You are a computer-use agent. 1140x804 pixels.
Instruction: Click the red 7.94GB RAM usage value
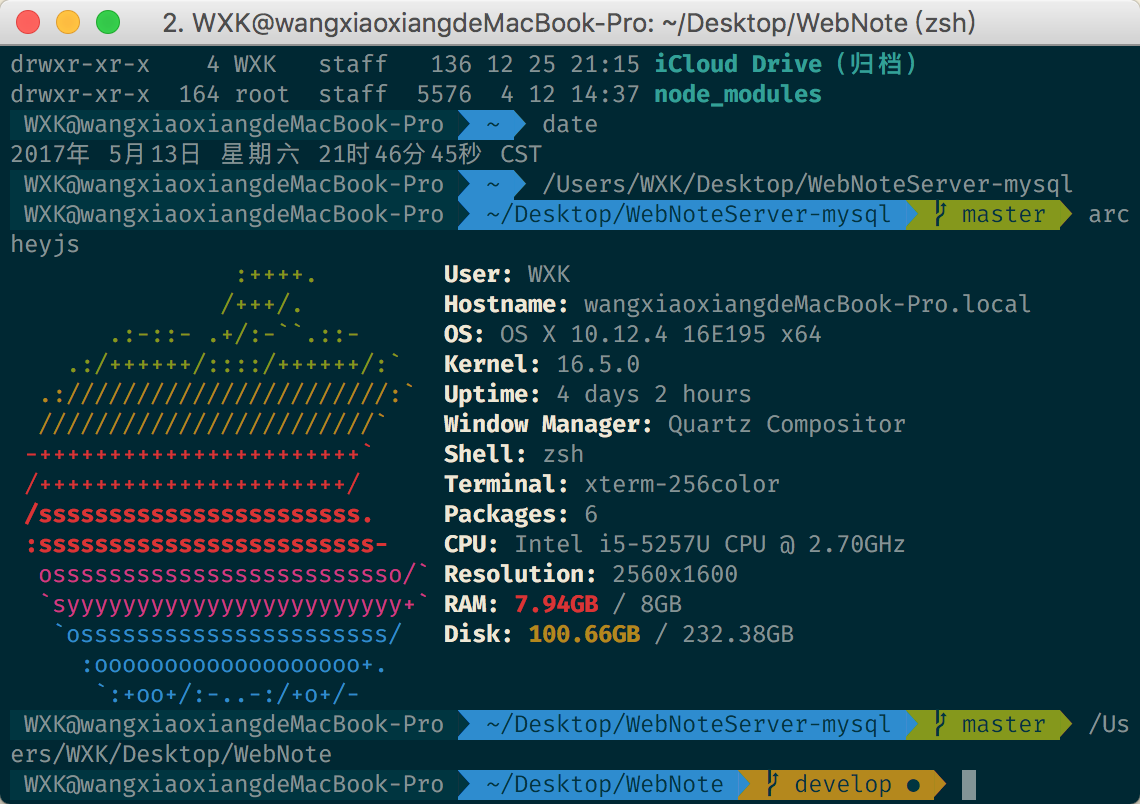click(x=556, y=605)
